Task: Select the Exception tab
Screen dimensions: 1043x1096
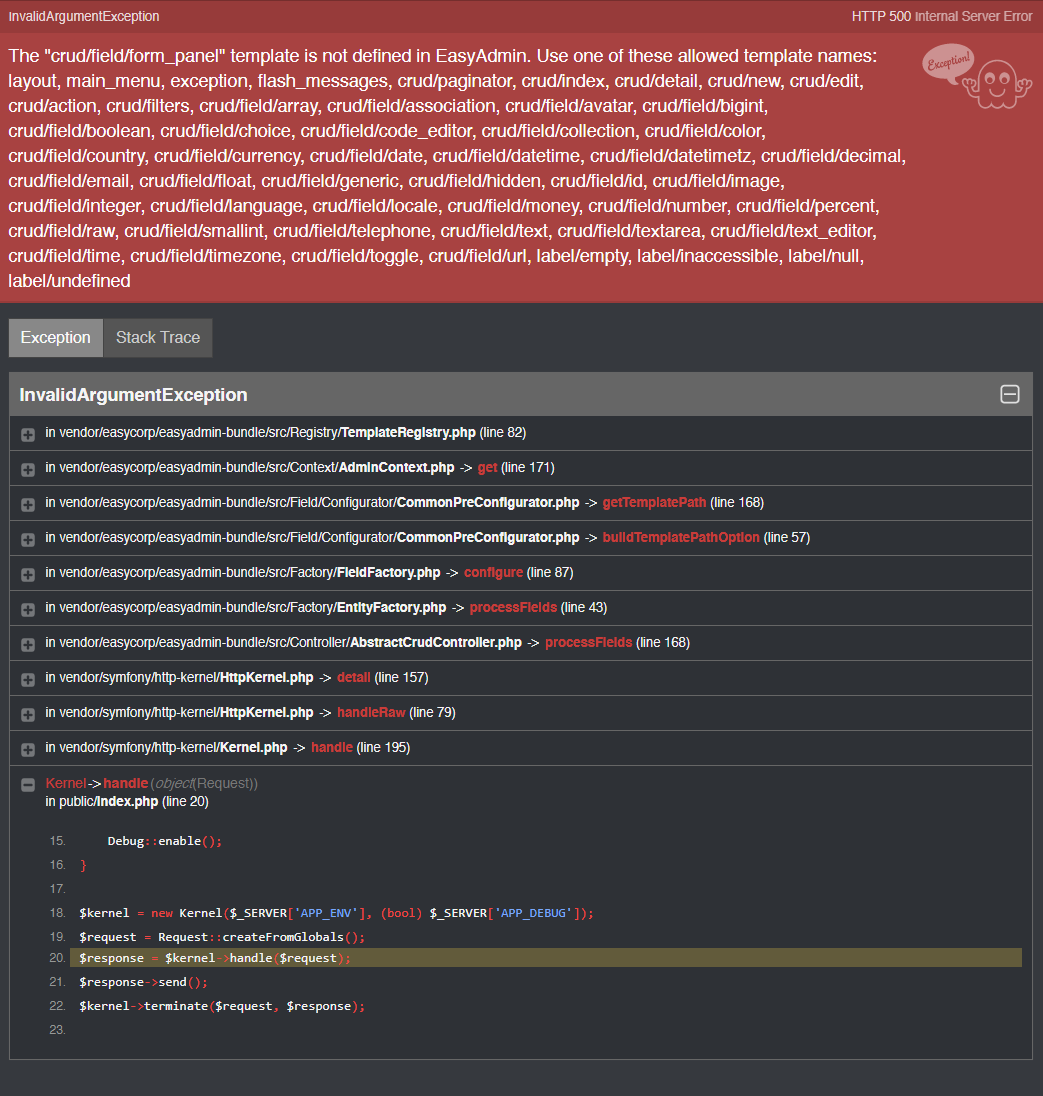Action: (55, 337)
